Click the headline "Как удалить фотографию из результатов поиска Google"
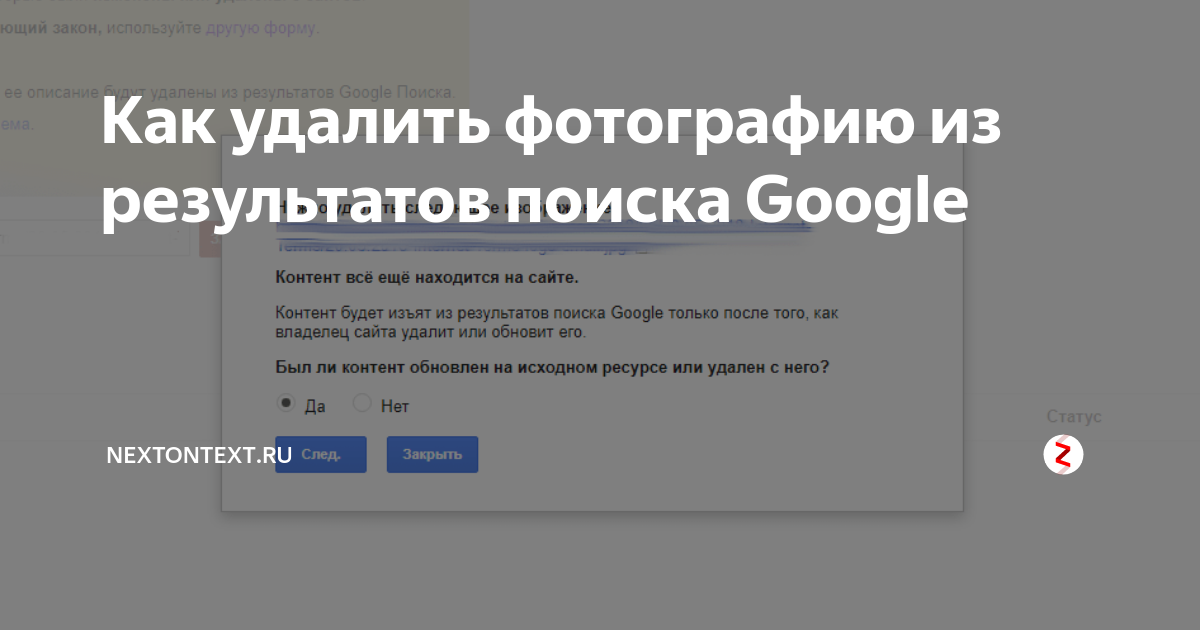This screenshot has width=1200, height=630. coord(551,164)
